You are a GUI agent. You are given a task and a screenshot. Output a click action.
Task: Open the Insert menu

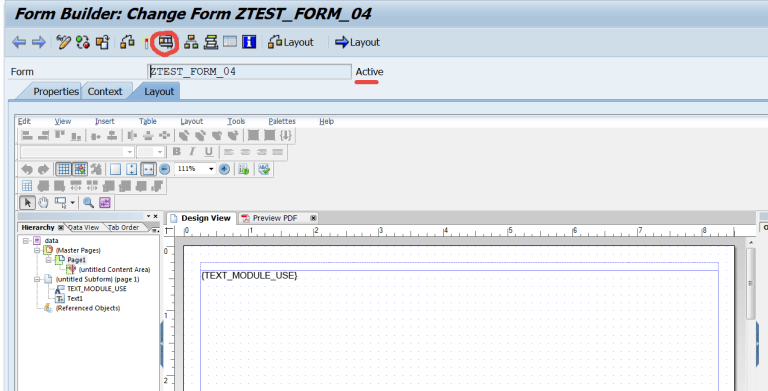coord(104,121)
